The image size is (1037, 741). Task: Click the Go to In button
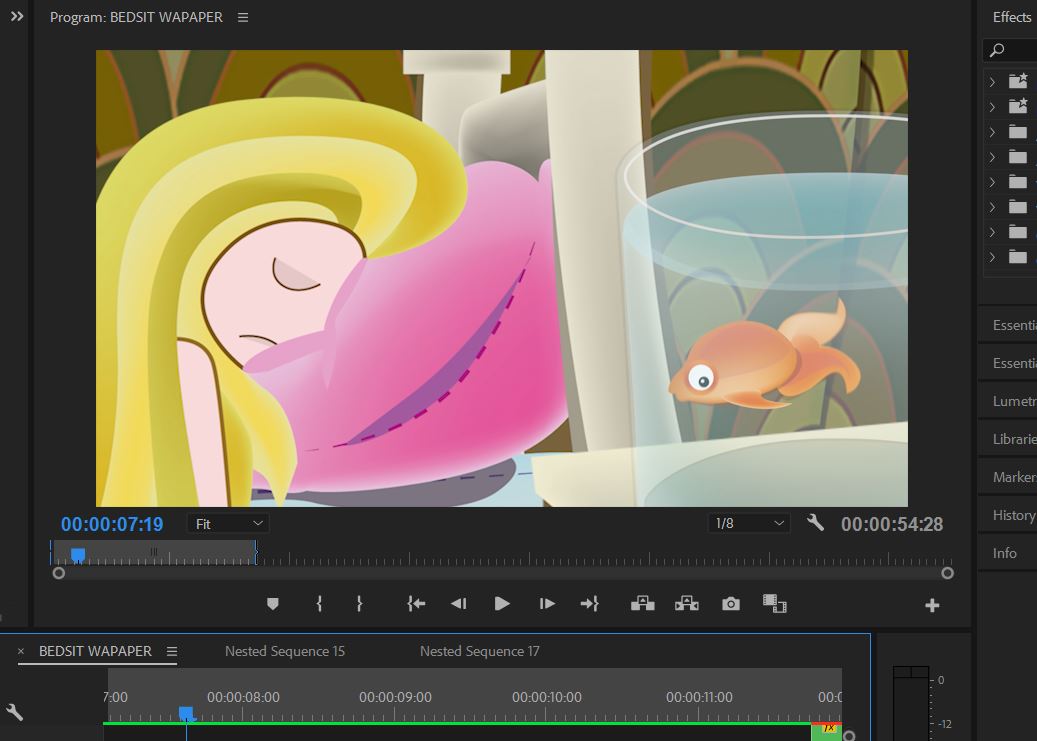416,603
